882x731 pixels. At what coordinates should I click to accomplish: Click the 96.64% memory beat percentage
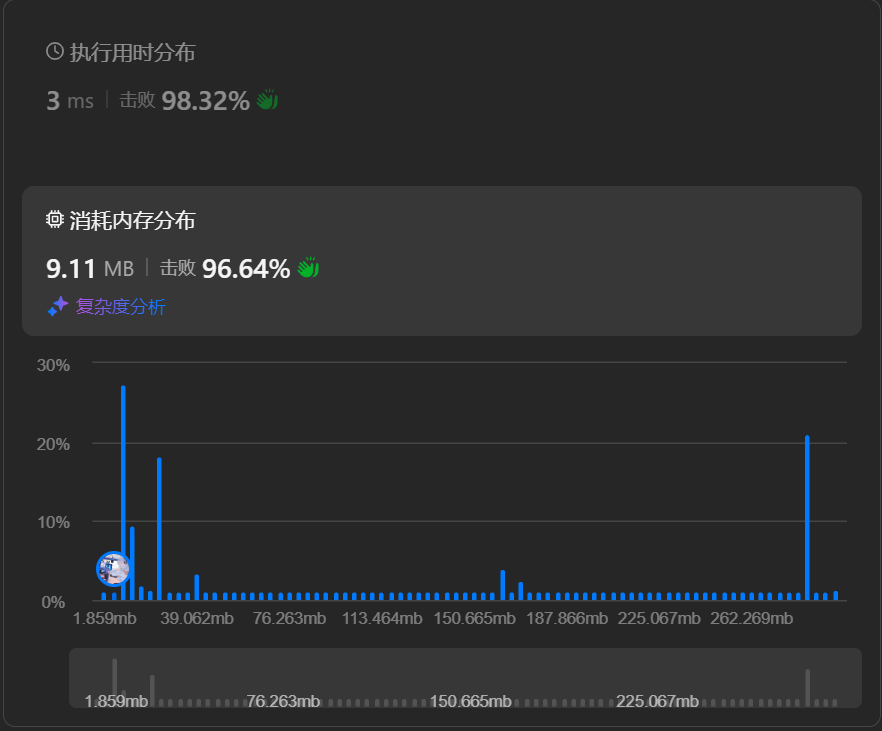pos(246,268)
